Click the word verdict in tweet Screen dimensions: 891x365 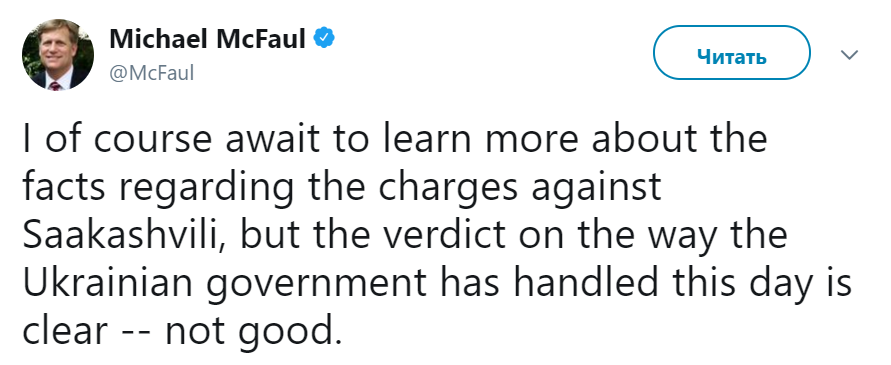point(431,235)
